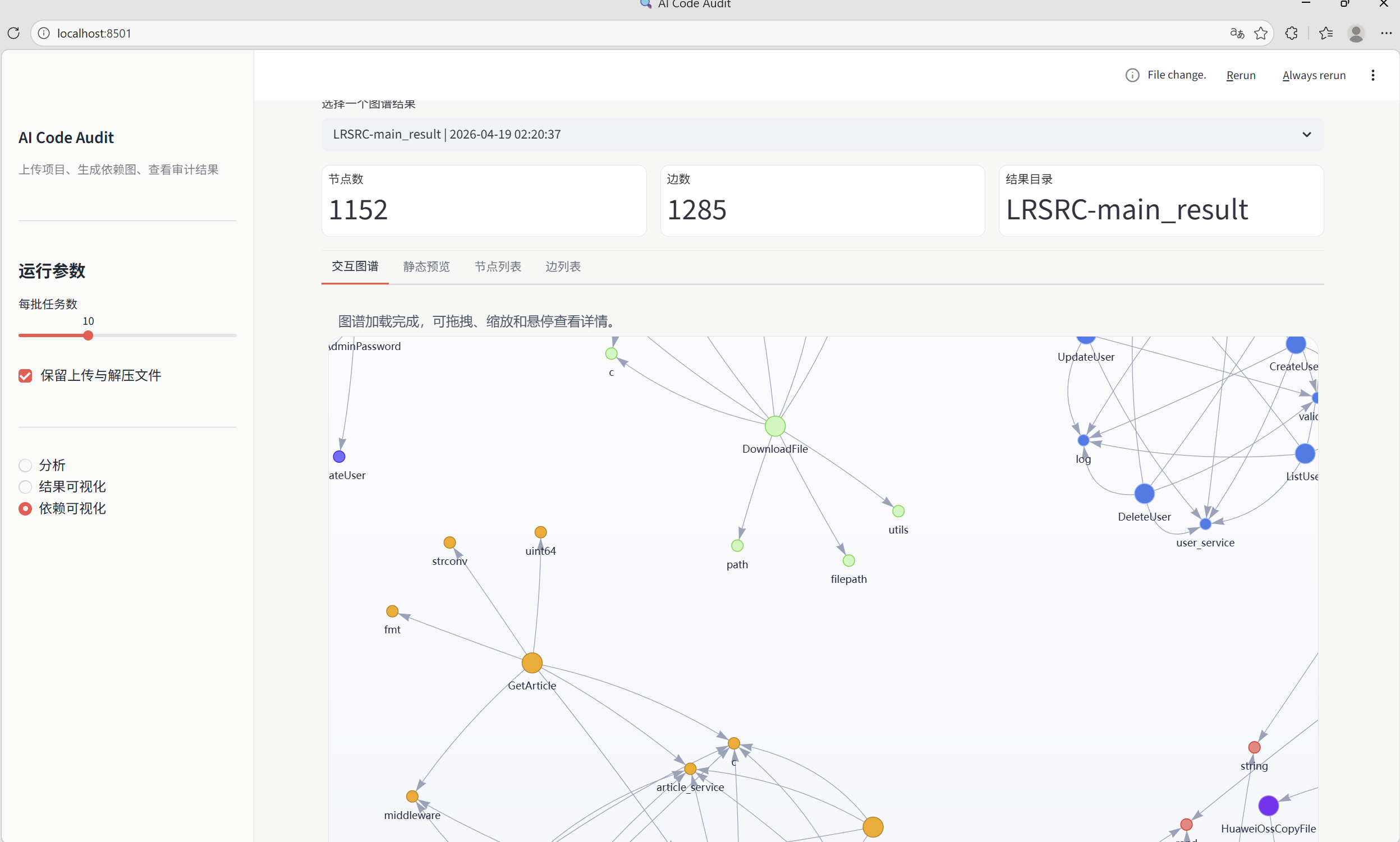1400x842 pixels.
Task: Click the DownloadFile graph node
Action: 774,426
